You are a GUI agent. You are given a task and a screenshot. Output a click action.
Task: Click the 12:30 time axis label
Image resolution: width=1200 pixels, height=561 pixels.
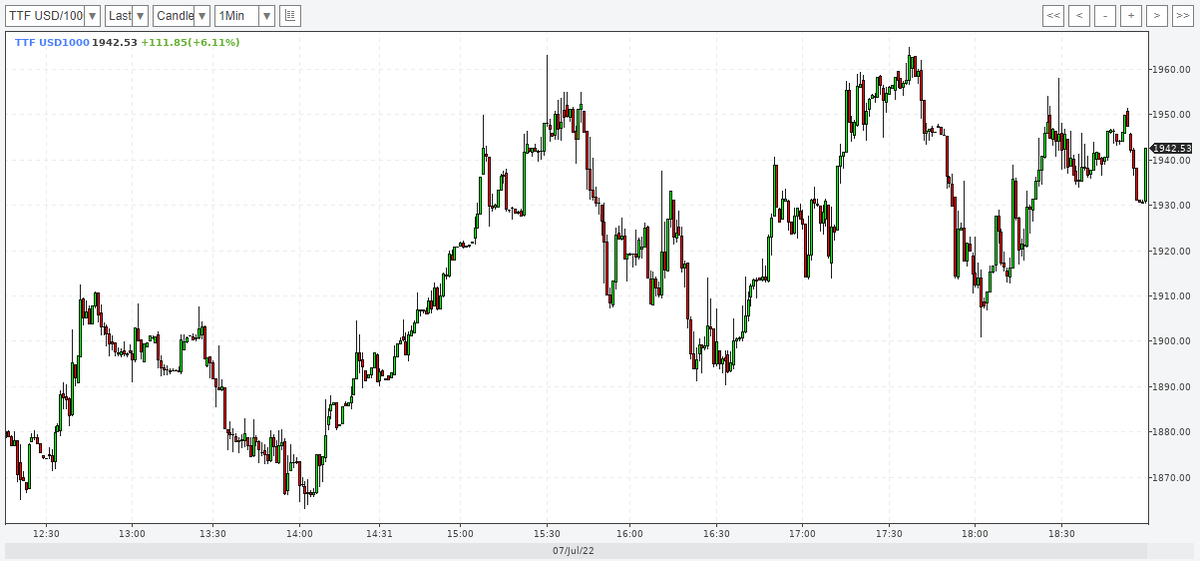click(x=47, y=534)
